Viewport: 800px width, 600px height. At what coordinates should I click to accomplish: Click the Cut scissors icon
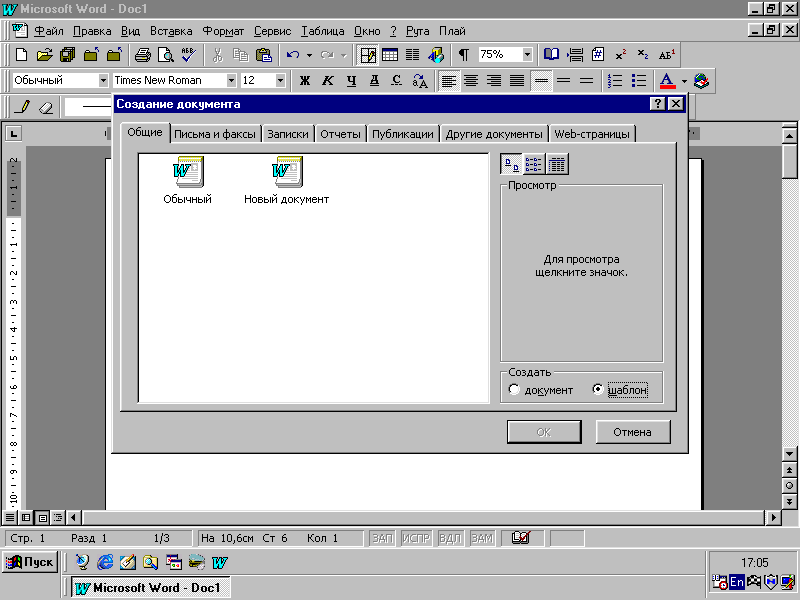pyautogui.click(x=218, y=55)
